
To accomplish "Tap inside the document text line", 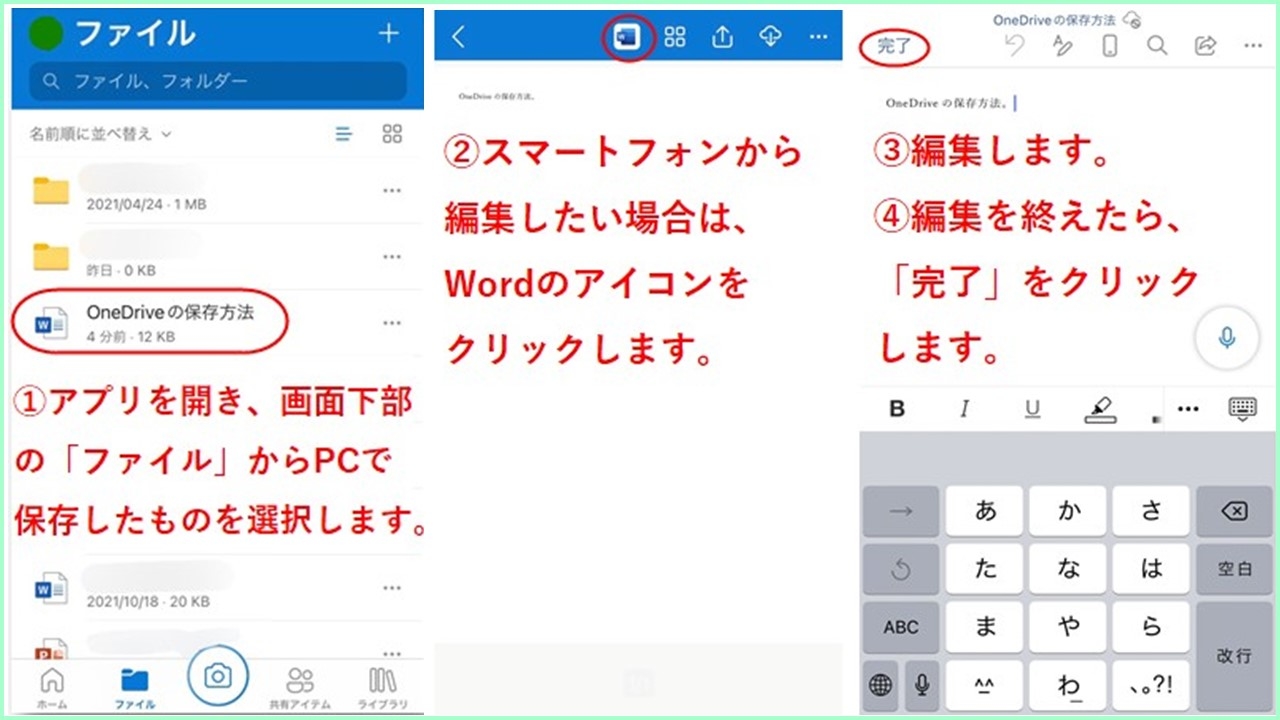I will click(x=950, y=102).
